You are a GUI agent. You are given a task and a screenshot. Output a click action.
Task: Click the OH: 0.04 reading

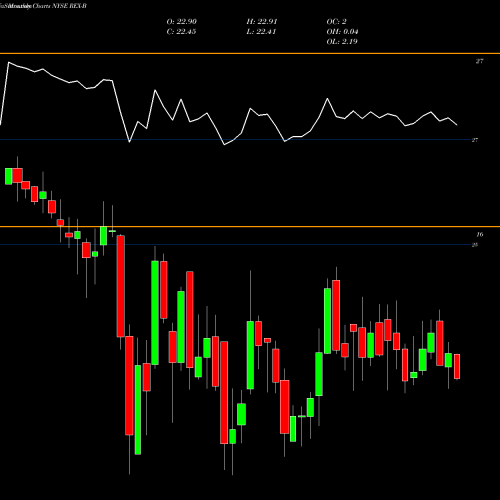[342, 32]
